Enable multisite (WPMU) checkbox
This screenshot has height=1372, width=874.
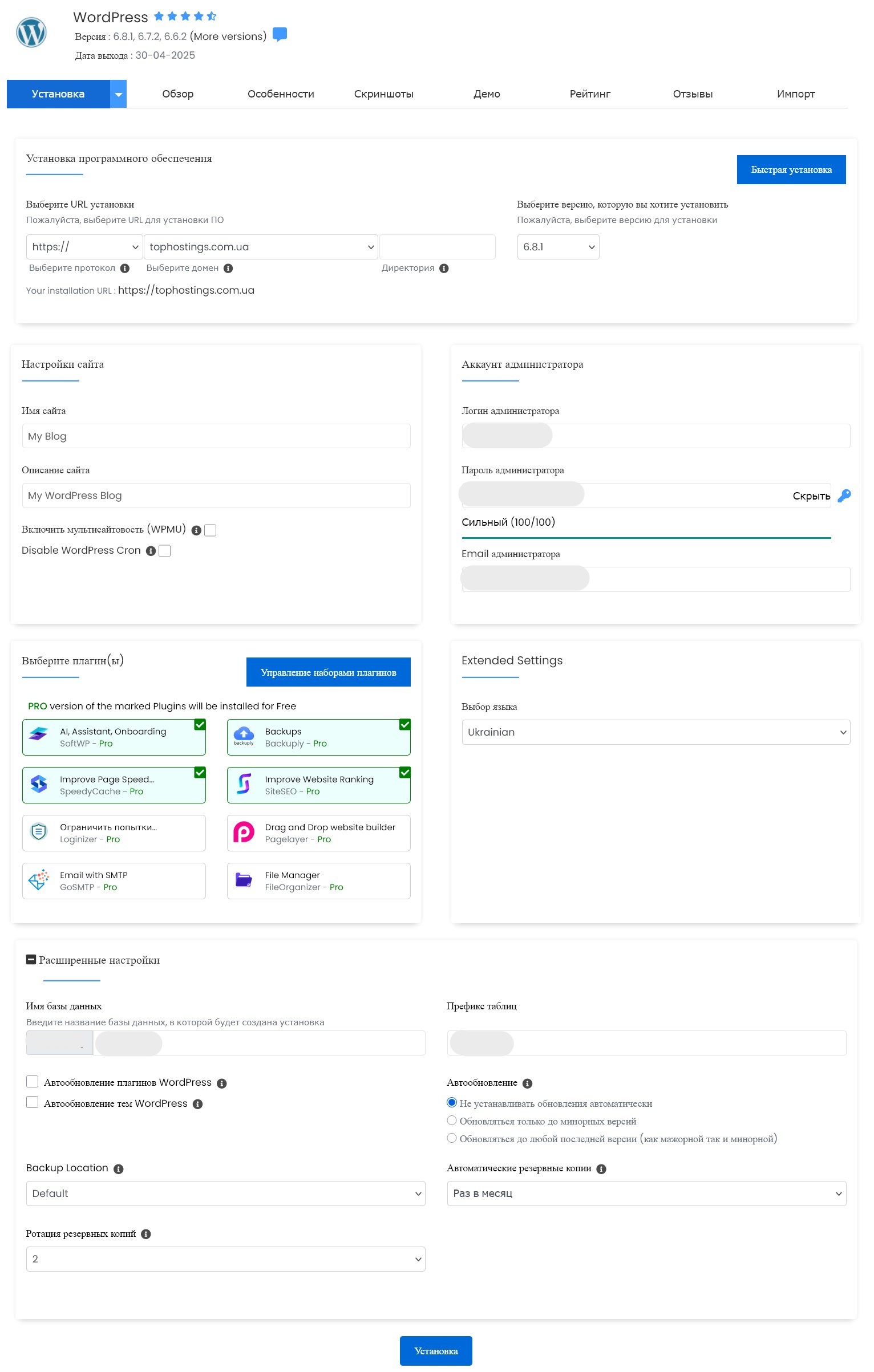coord(210,530)
